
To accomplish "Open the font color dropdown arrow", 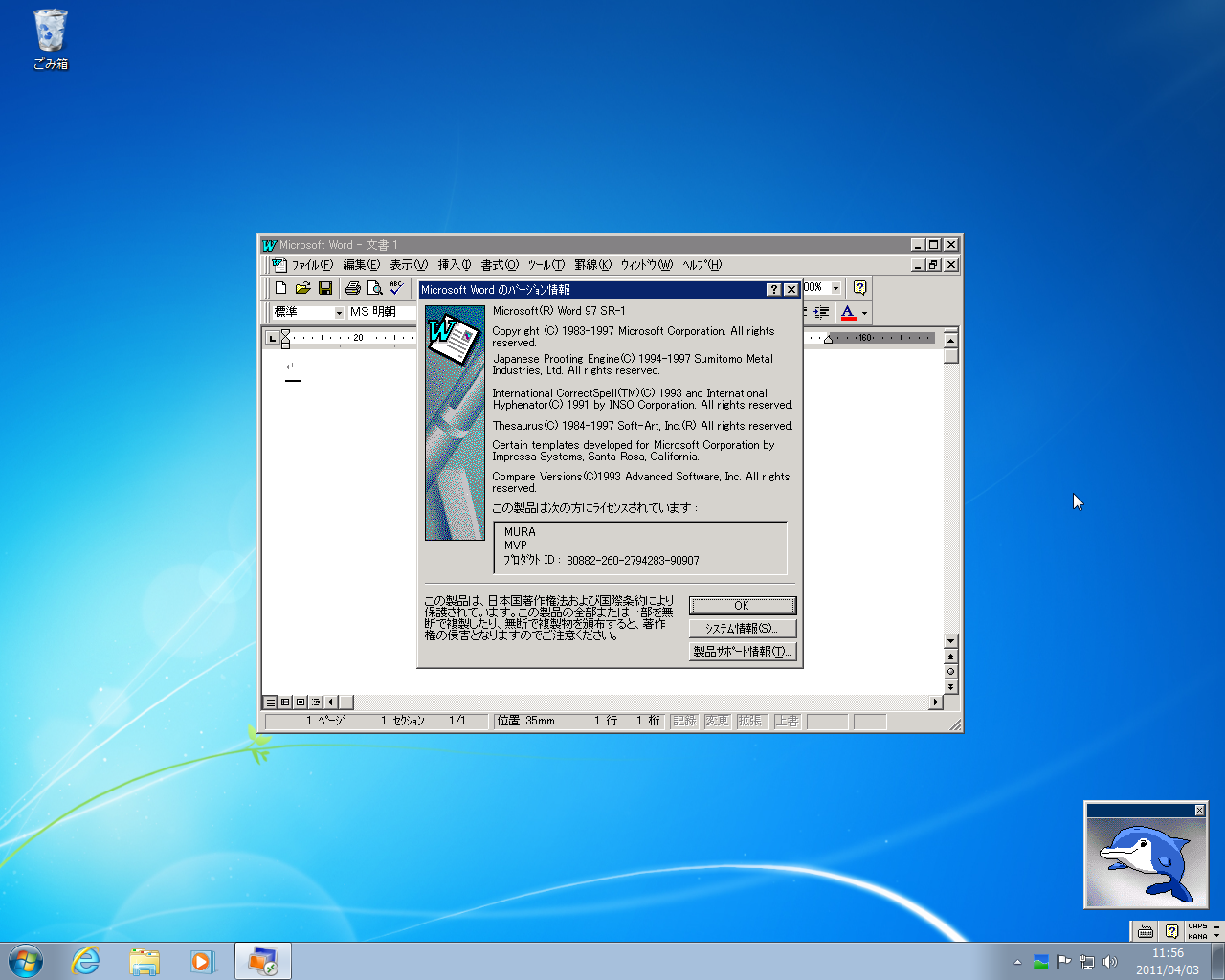I will click(864, 312).
